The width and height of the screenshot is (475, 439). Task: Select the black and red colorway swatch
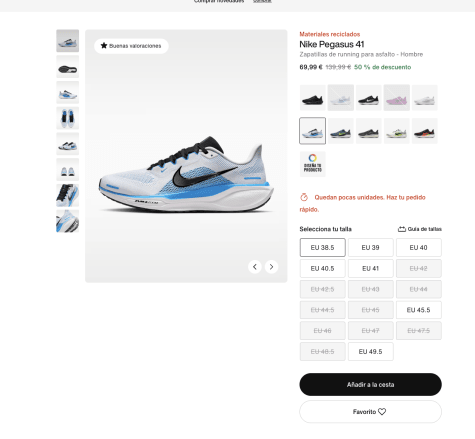click(424, 131)
